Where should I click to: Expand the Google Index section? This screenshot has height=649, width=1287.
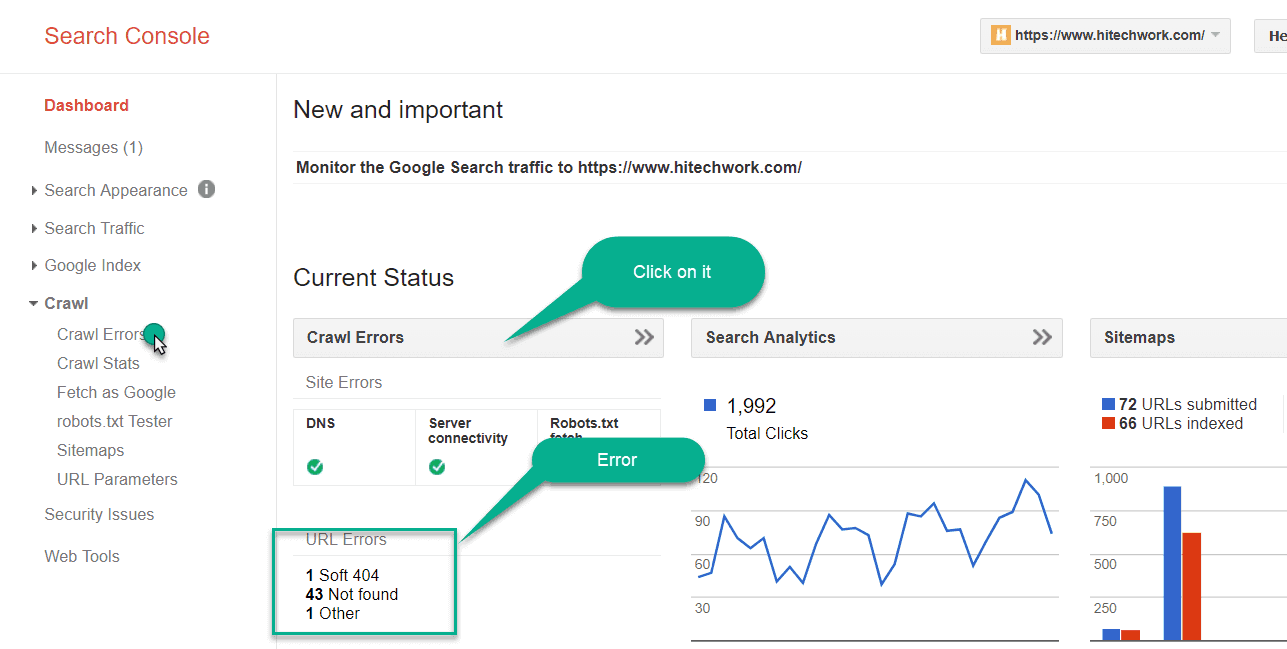(93, 265)
